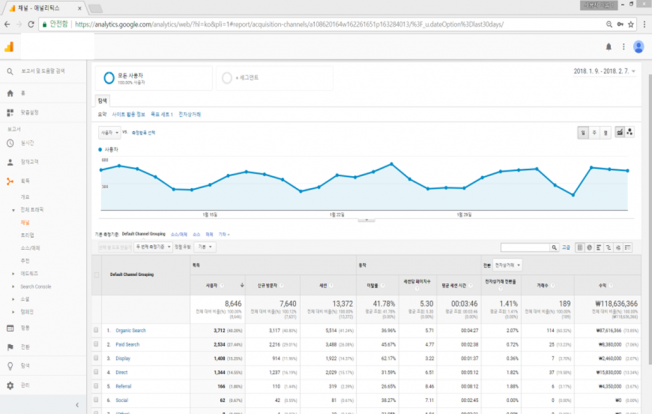Image resolution: width=652 pixels, height=414 pixels.
Task: Click into the table search field
Action: click(x=525, y=247)
